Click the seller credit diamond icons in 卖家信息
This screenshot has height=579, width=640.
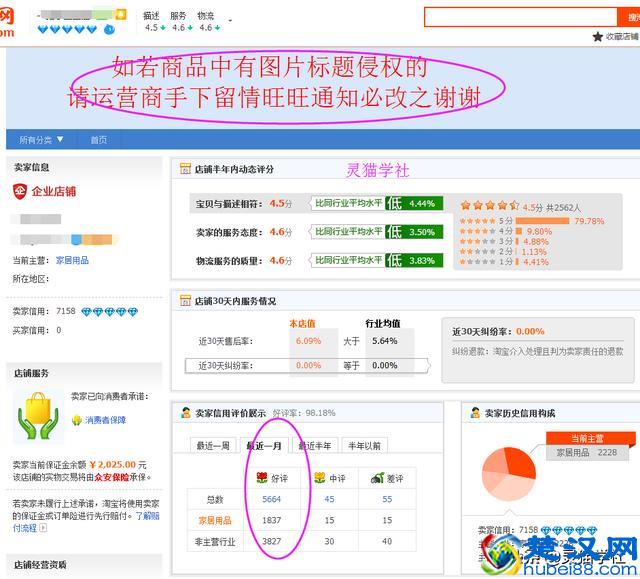click(109, 312)
